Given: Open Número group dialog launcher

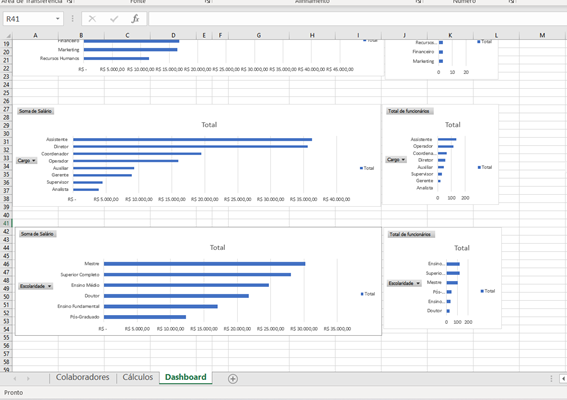Looking at the screenshot, I should pos(511,1).
